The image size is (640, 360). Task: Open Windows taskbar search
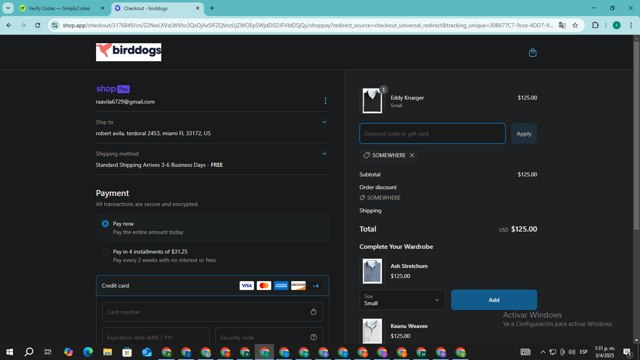(x=29, y=352)
